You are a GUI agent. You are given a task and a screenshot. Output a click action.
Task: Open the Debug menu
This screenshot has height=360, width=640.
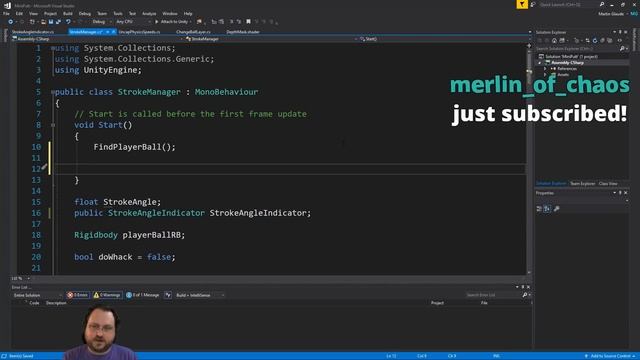pyautogui.click(x=85, y=13)
